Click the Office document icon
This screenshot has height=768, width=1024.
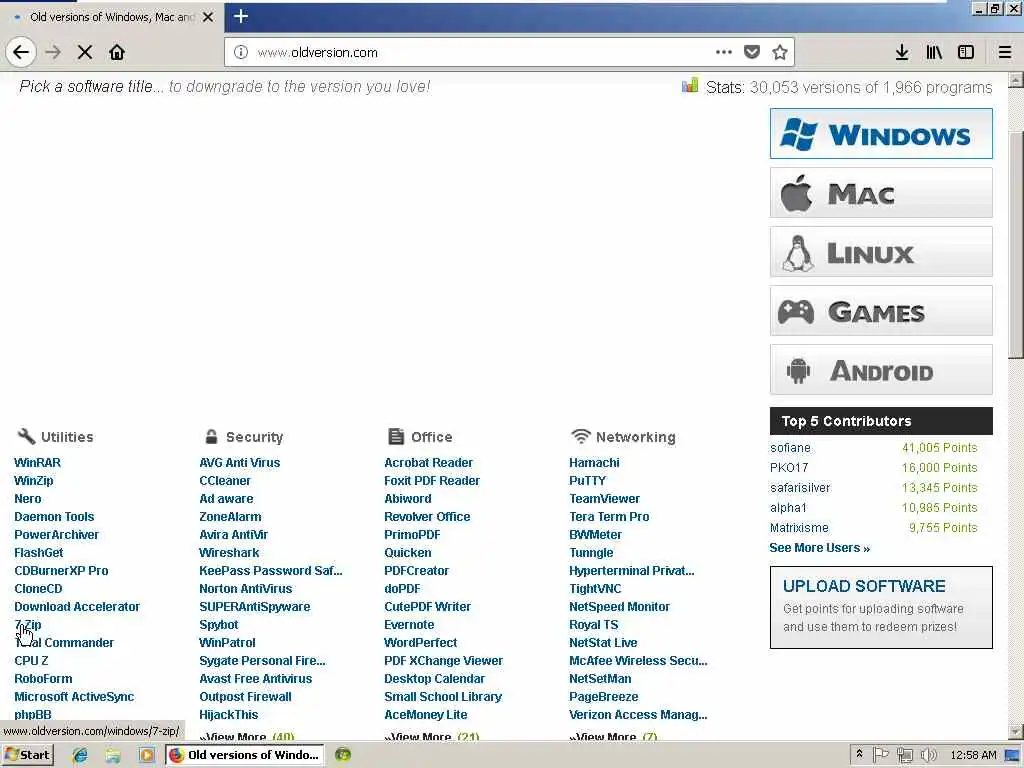click(x=396, y=436)
